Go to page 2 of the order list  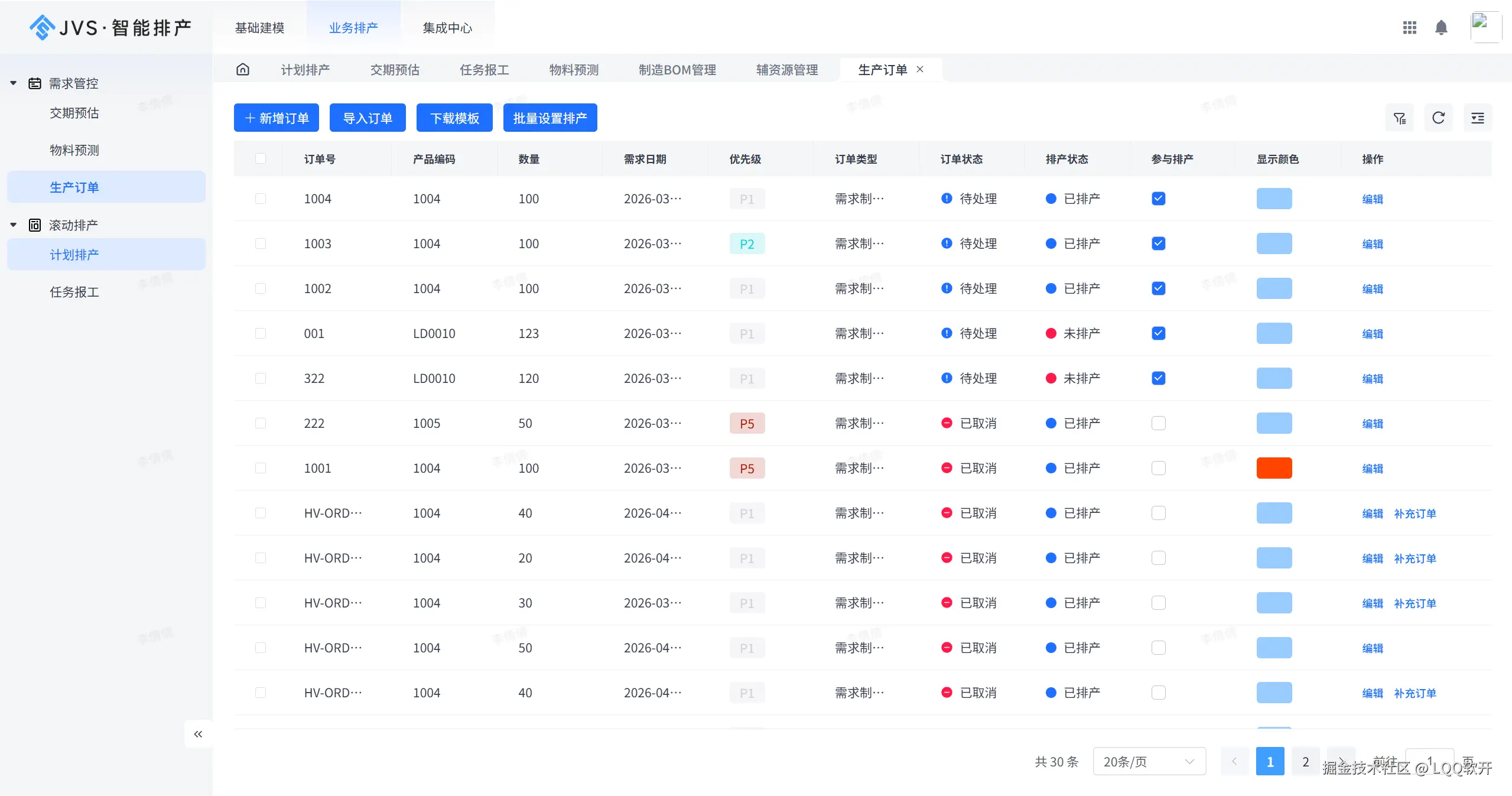(x=1305, y=761)
